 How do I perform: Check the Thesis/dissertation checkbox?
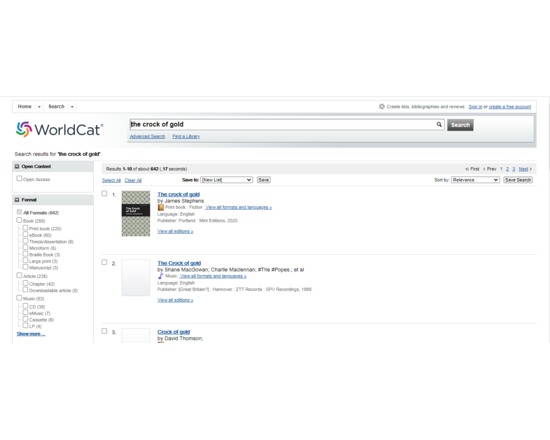click(x=25, y=241)
